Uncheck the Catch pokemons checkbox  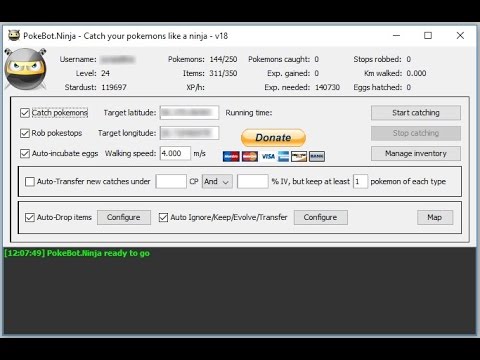pos(25,113)
